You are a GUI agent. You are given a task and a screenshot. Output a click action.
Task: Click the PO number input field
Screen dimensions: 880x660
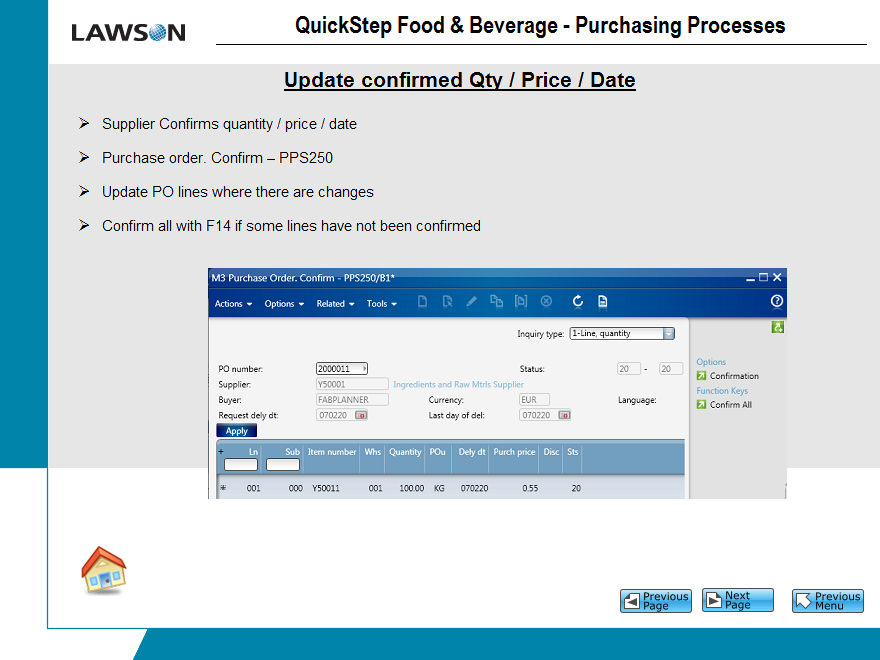(x=338, y=369)
